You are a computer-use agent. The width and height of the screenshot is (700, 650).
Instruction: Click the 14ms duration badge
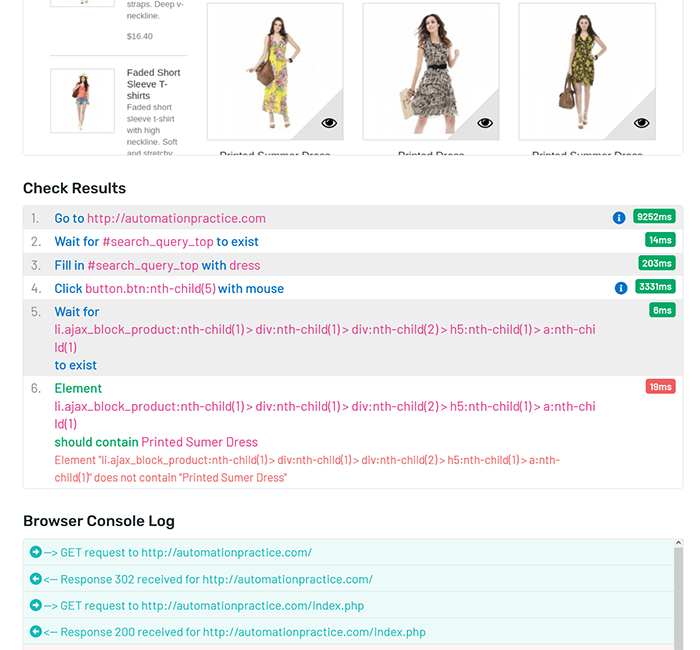[x=660, y=240]
